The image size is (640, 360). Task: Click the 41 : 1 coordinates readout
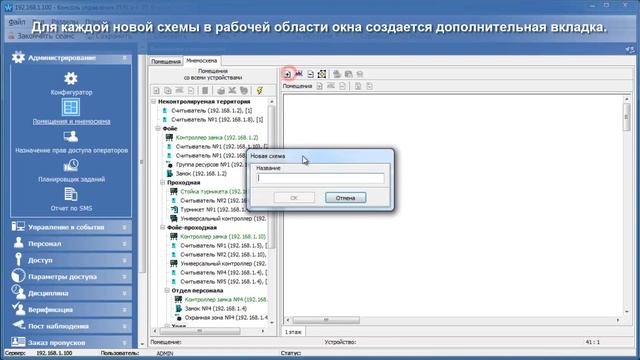(593, 342)
